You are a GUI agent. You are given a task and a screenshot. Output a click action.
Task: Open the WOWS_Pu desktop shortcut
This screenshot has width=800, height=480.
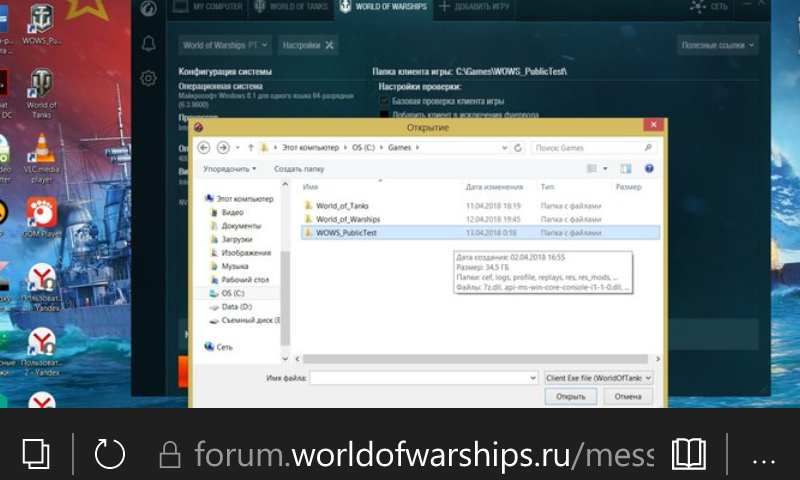pyautogui.click(x=42, y=24)
